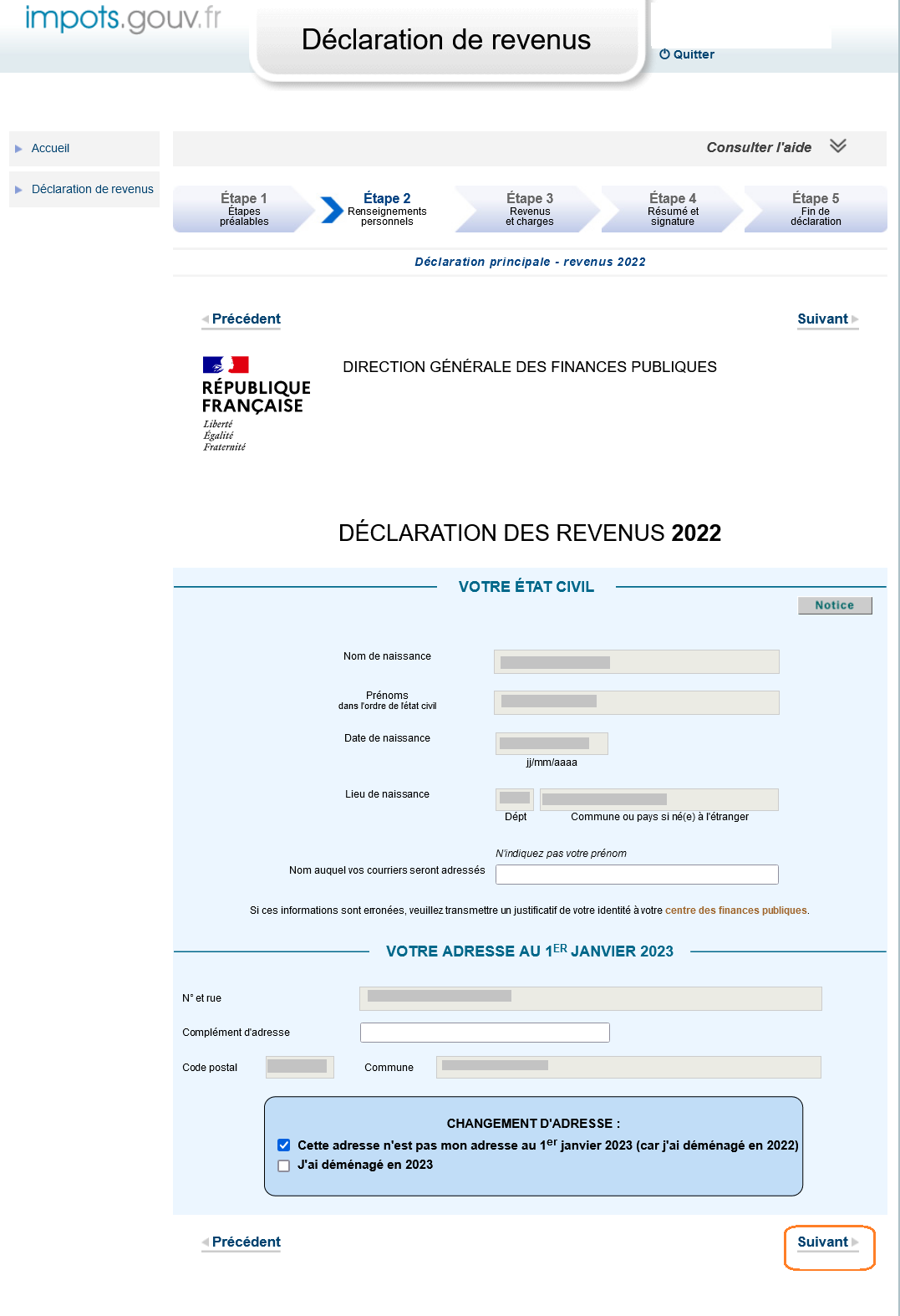Click the arrow bullet beside Accueil
The image size is (900, 1316).
point(18,149)
